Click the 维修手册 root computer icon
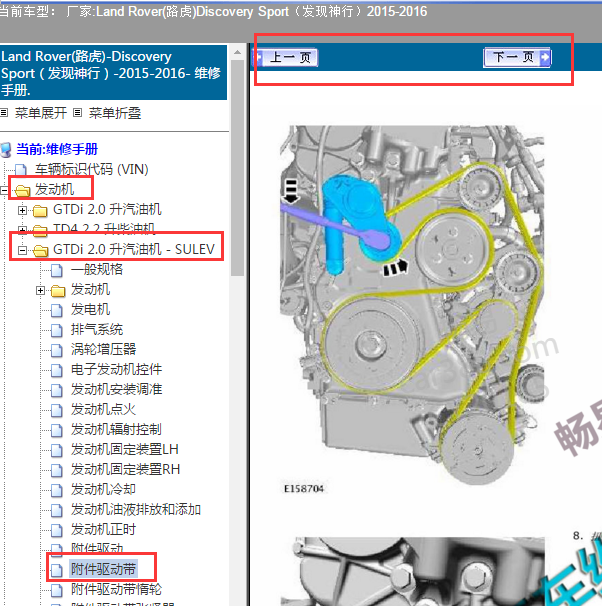602x606 pixels. pyautogui.click(x=6, y=150)
